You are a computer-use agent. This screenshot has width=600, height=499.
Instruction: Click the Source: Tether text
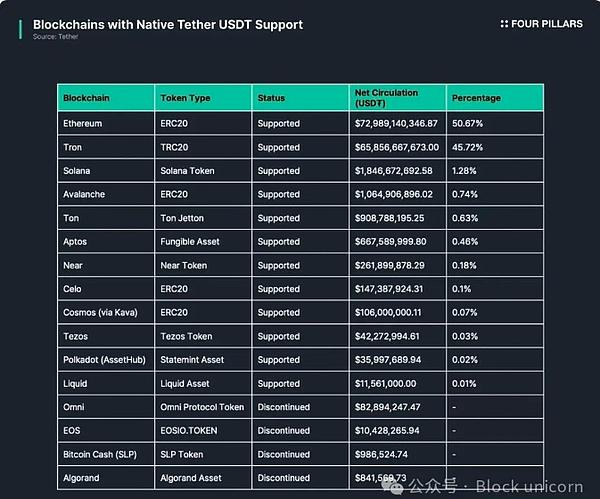[x=55, y=37]
